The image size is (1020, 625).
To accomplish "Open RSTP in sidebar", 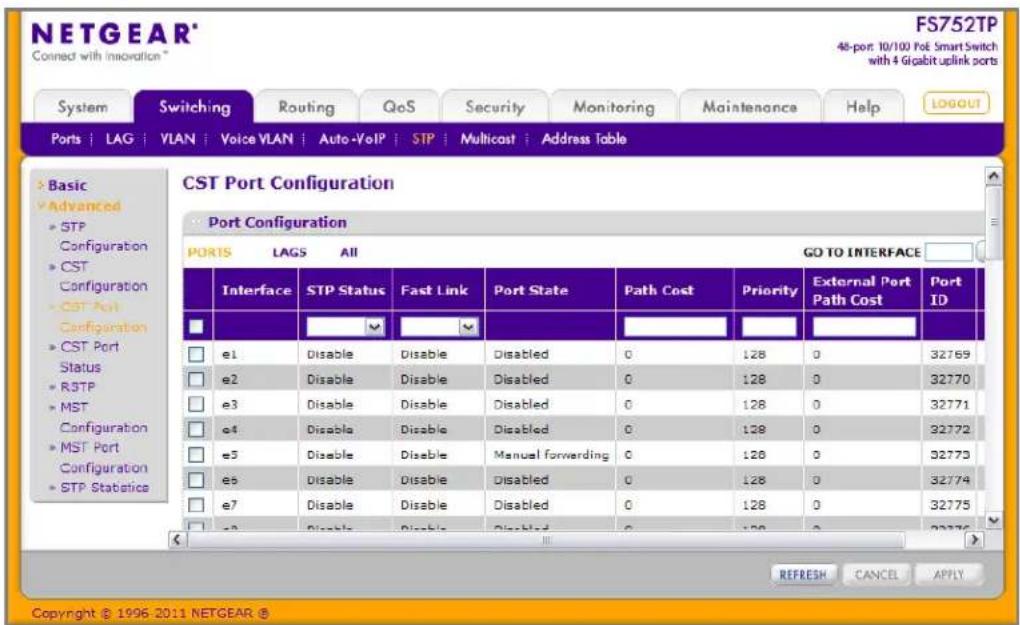I will 77,387.
